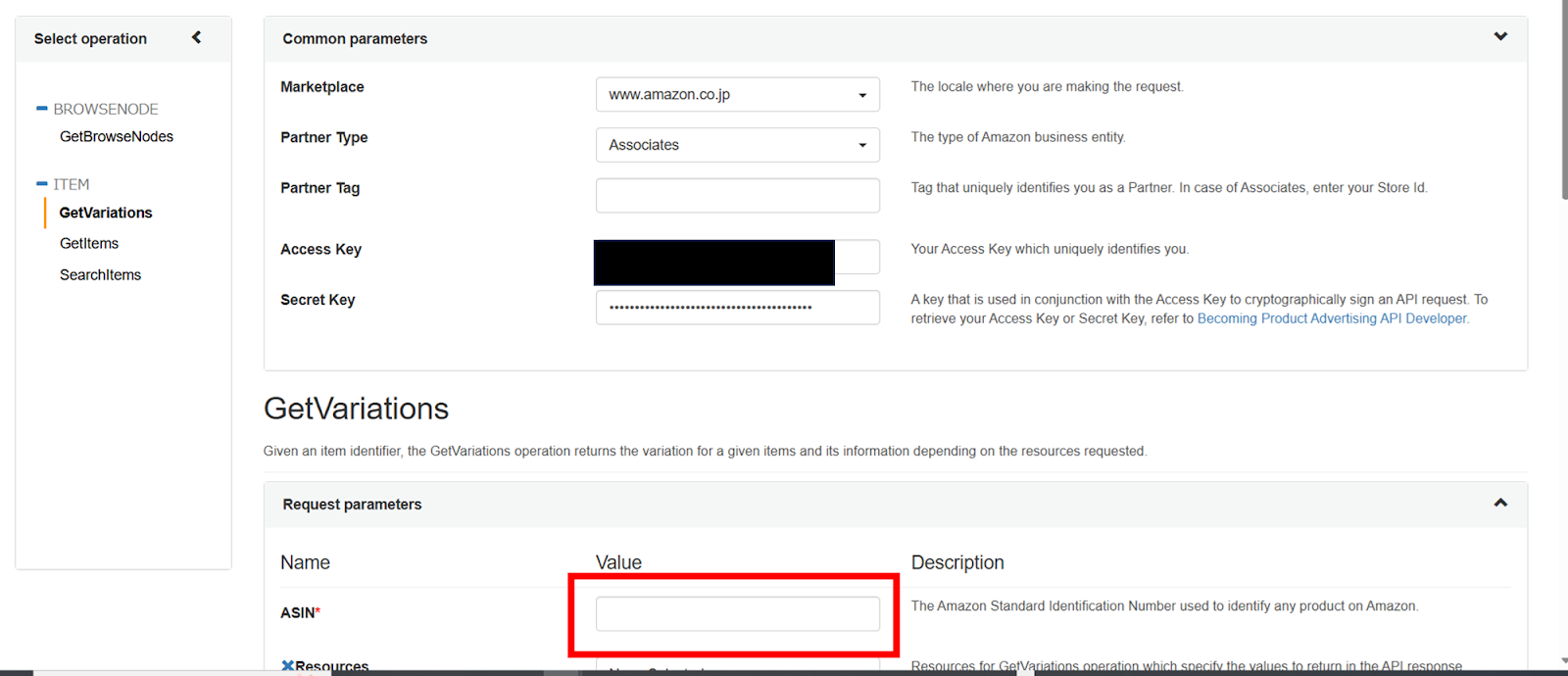Screen dimensions: 1568x676
Task: Open the Marketplace dropdown
Action: [x=738, y=94]
